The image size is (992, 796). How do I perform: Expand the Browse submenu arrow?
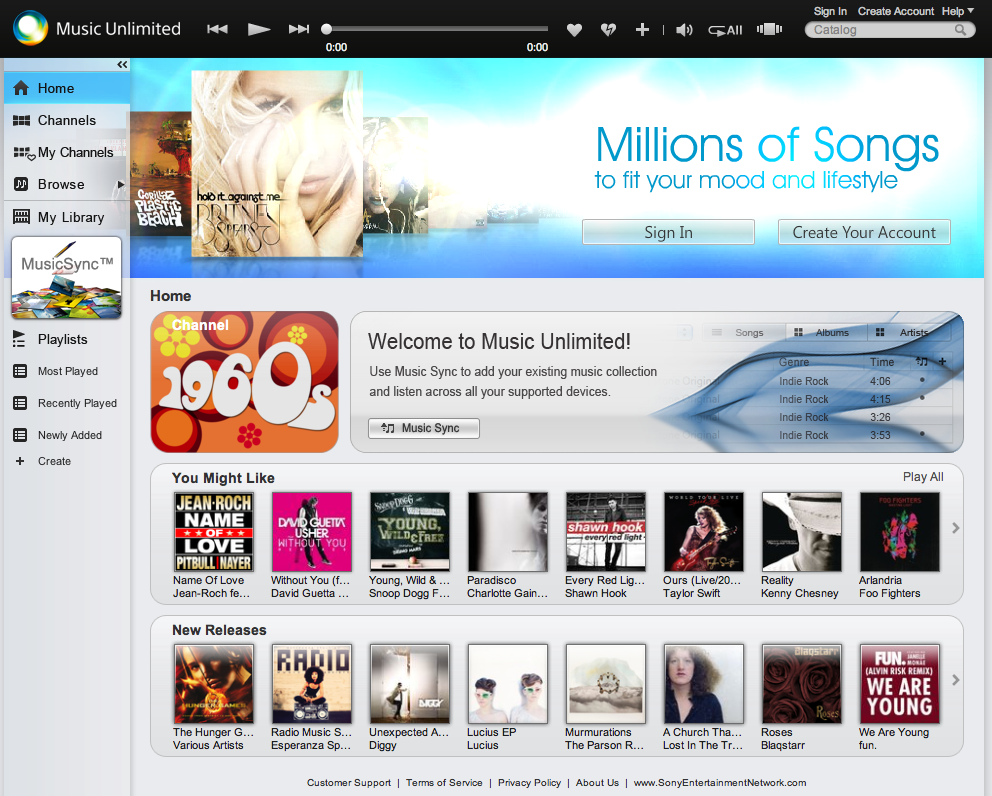coord(120,184)
